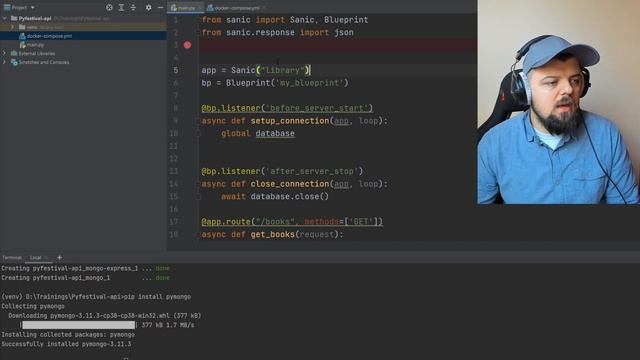Click 'database' after global keyword
The image size is (640, 360).
[x=275, y=133]
